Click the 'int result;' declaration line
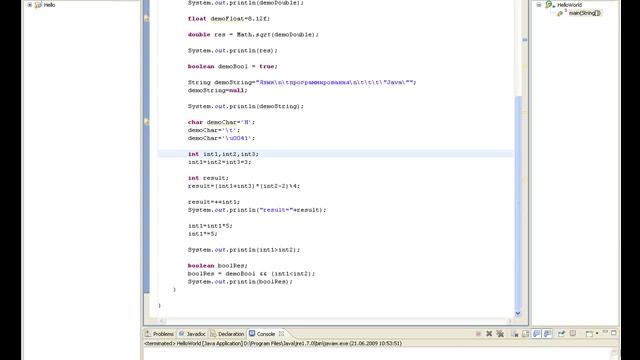Viewport: 640px width, 360px height. point(208,178)
